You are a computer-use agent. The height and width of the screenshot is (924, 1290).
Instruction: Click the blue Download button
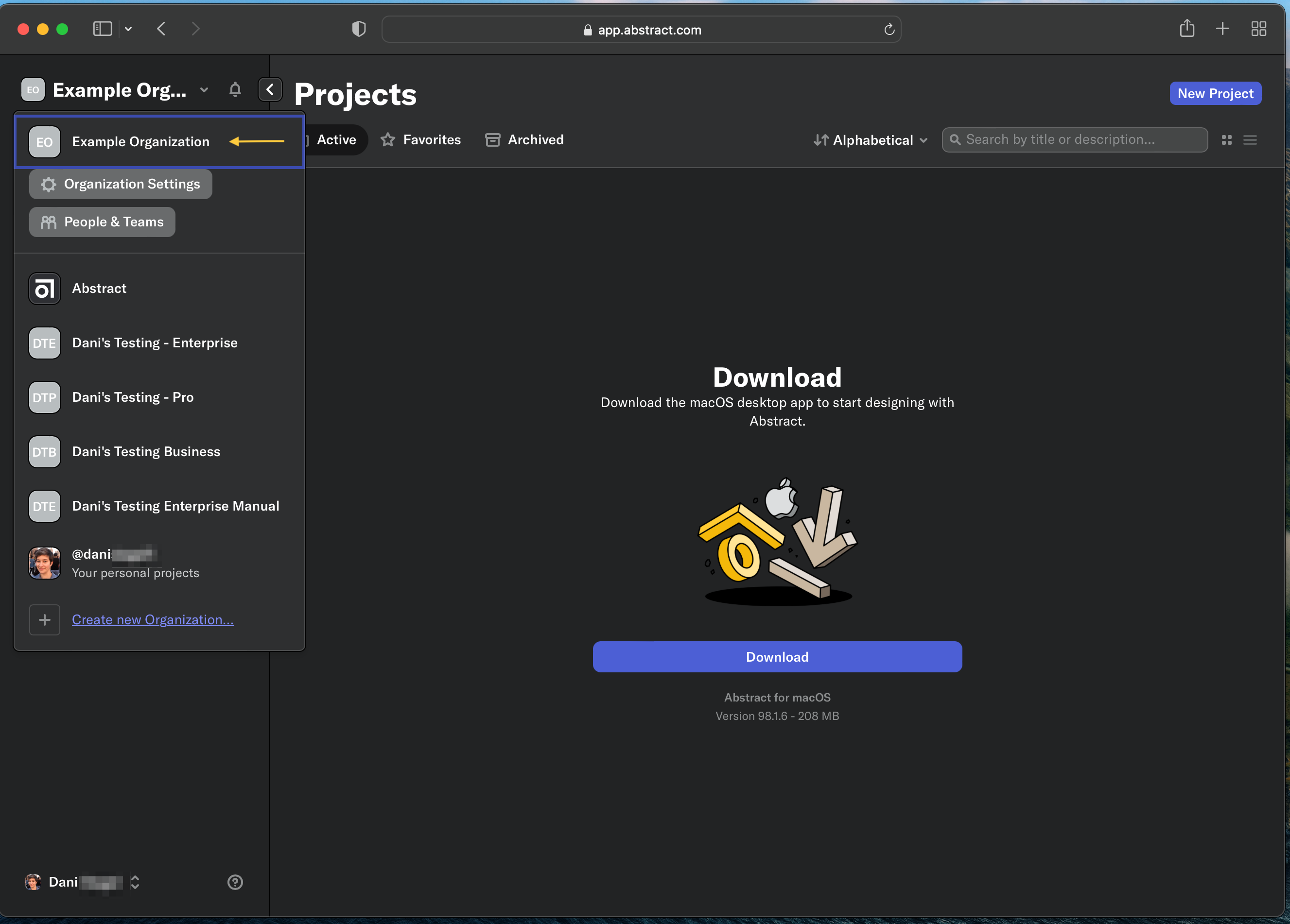click(x=777, y=657)
